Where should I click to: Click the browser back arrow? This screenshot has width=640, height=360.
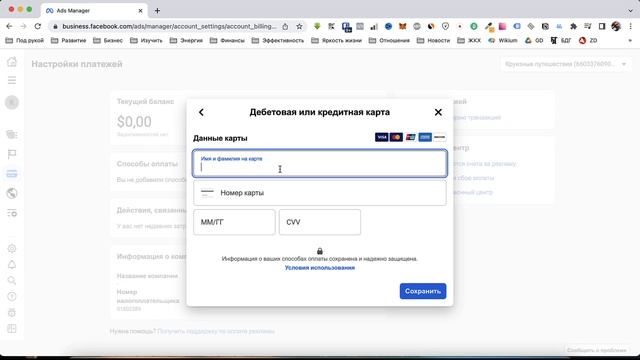[9, 26]
